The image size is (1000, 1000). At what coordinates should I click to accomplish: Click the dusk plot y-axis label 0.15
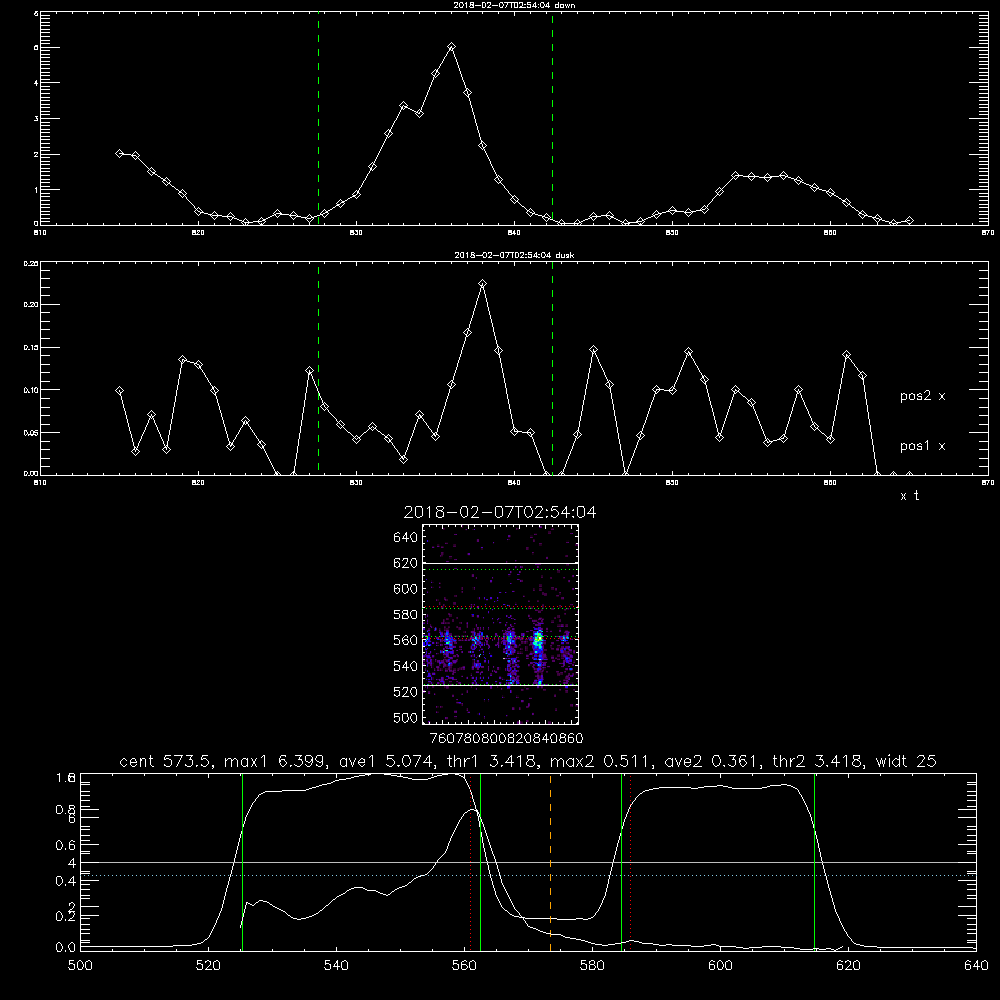[31, 348]
